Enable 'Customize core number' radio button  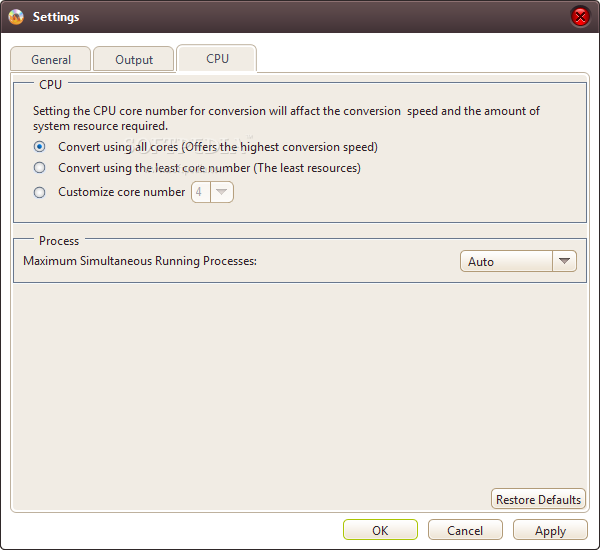(39, 192)
